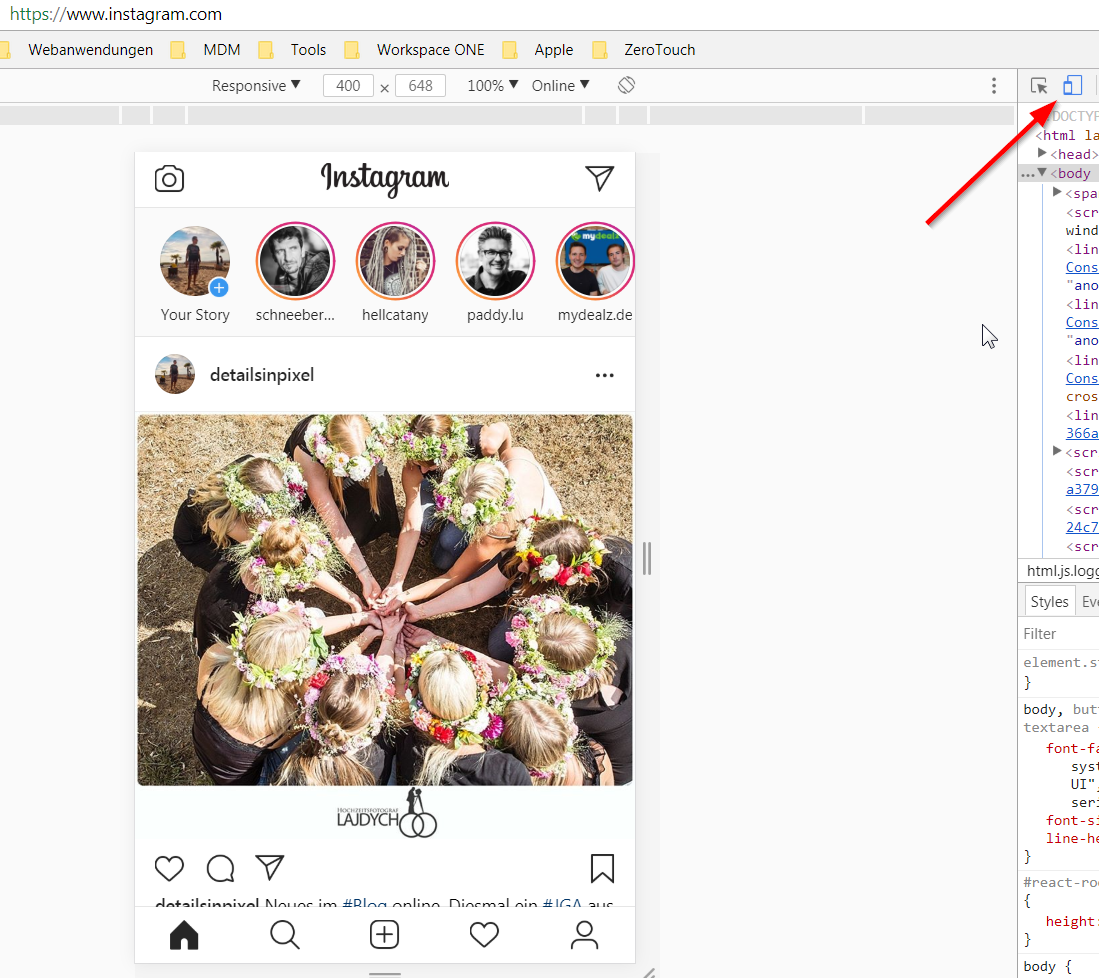The width and height of the screenshot is (1099, 978).
Task: Share post via paper plane below photo
Action: tap(270, 867)
